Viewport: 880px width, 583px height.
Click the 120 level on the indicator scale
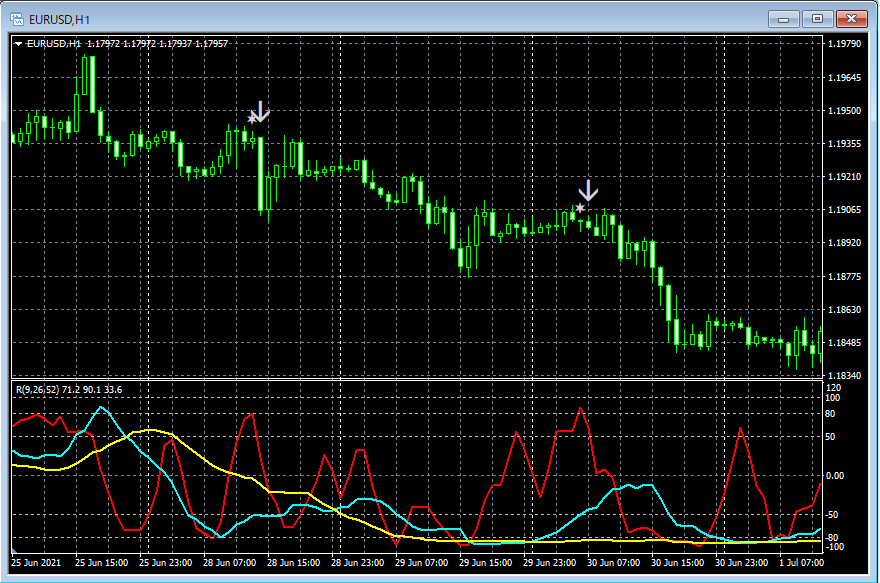coord(832,386)
